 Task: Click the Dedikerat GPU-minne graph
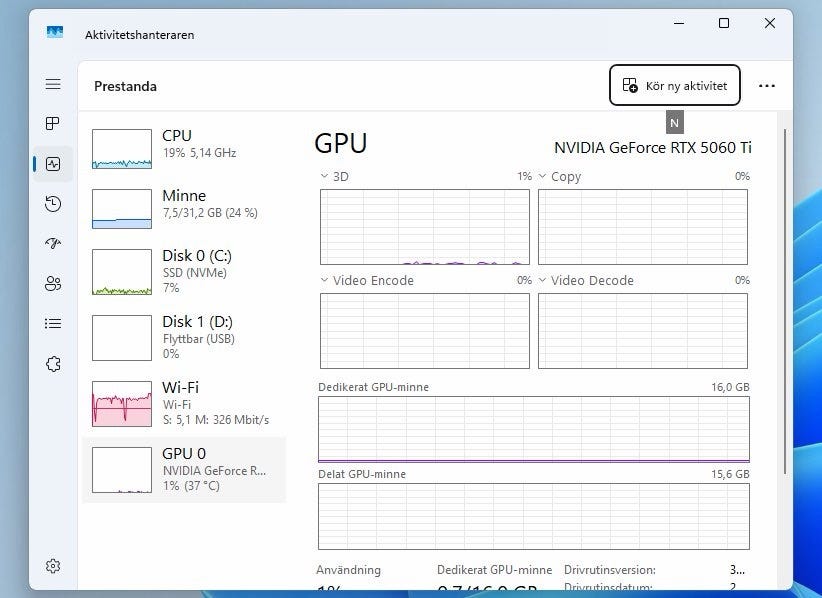coord(534,429)
